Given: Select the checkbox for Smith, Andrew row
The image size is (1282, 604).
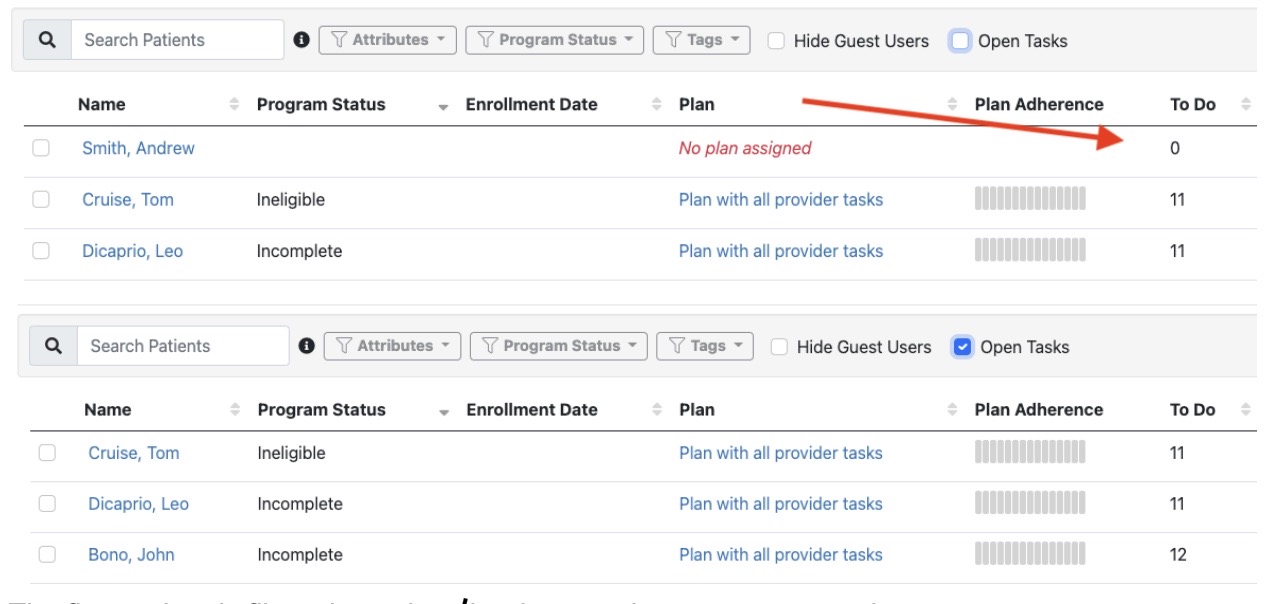Looking at the screenshot, I should point(41,148).
